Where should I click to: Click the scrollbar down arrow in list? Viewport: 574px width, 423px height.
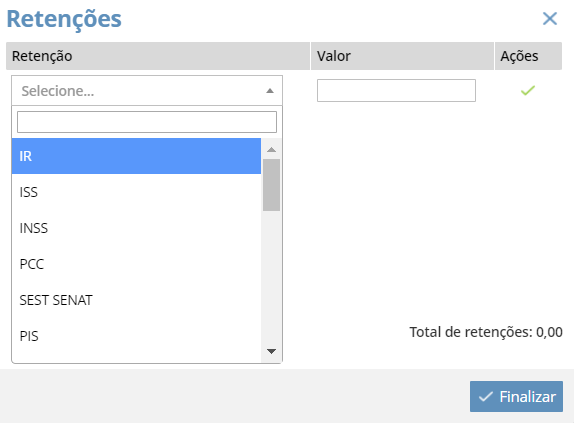click(x=271, y=351)
